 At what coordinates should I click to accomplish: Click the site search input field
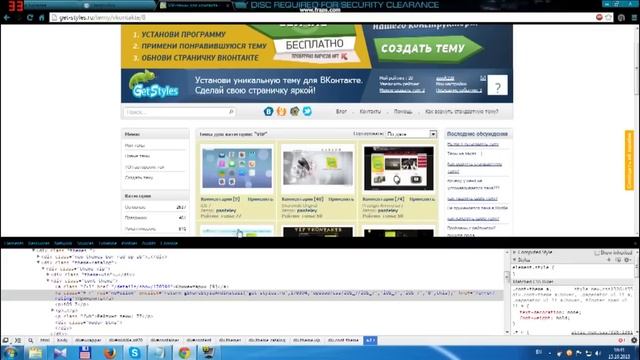pyautogui.click(x=180, y=112)
